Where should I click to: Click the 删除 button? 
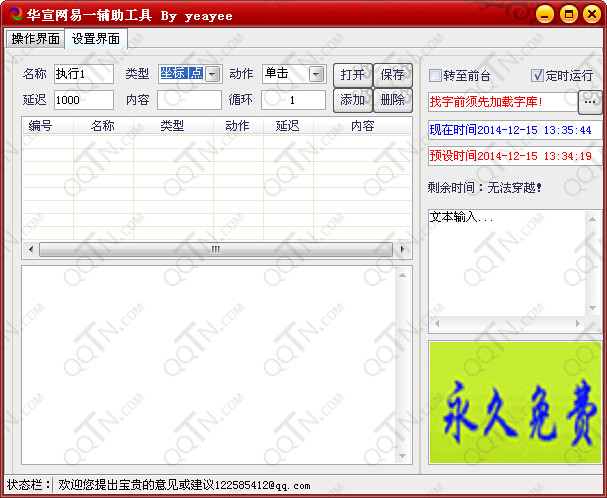click(392, 100)
